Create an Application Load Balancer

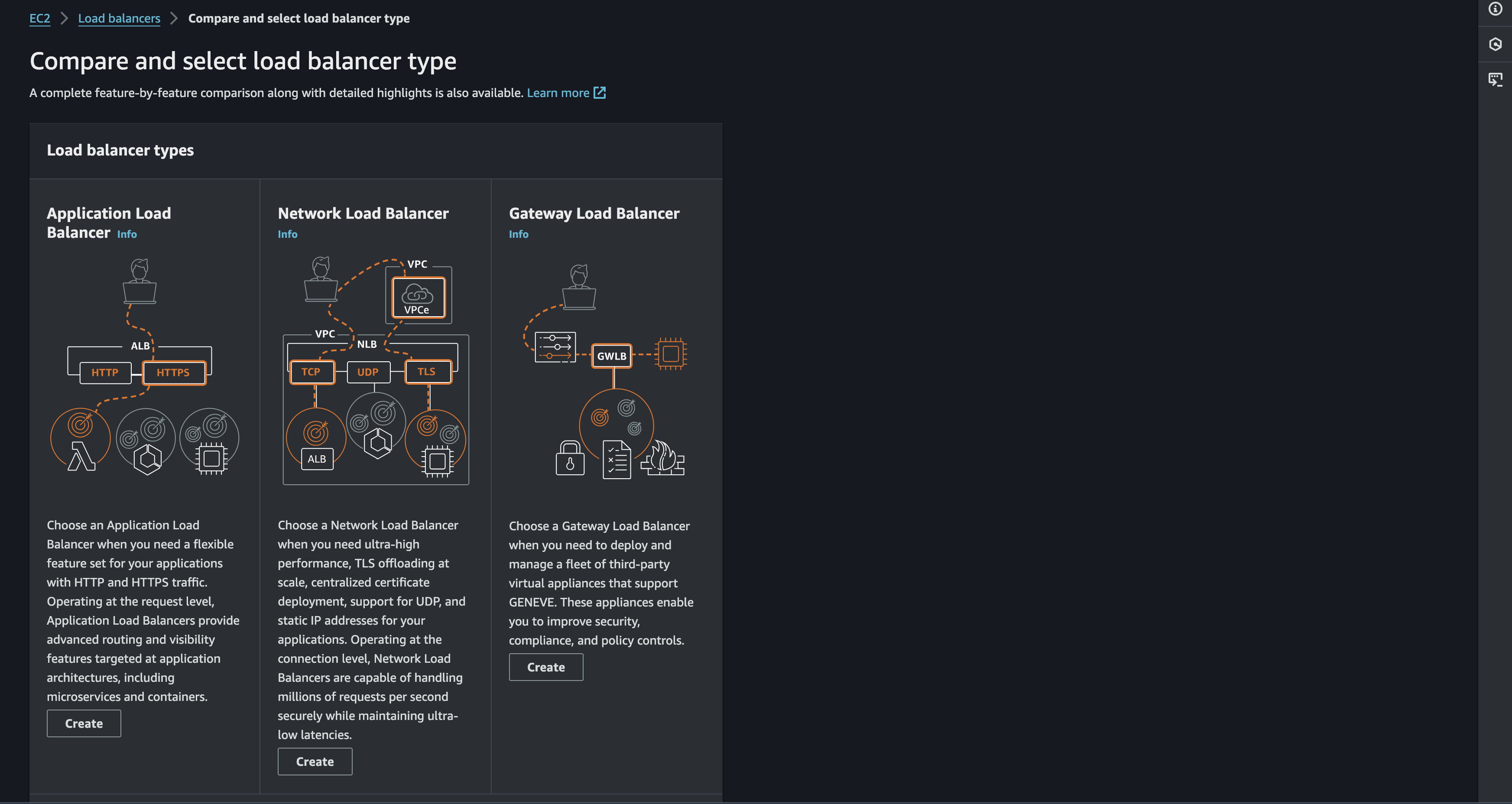[84, 723]
